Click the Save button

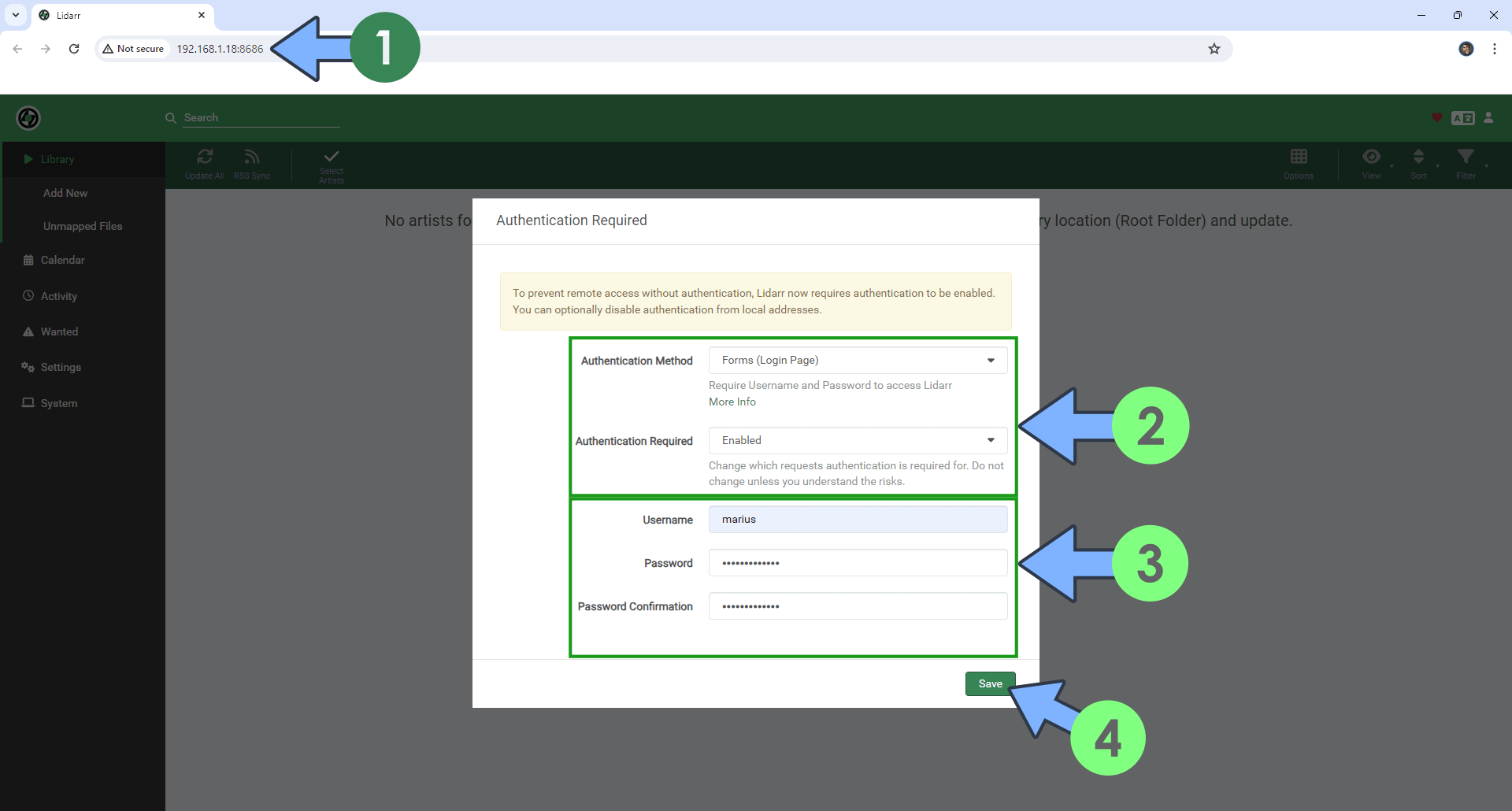pos(990,683)
